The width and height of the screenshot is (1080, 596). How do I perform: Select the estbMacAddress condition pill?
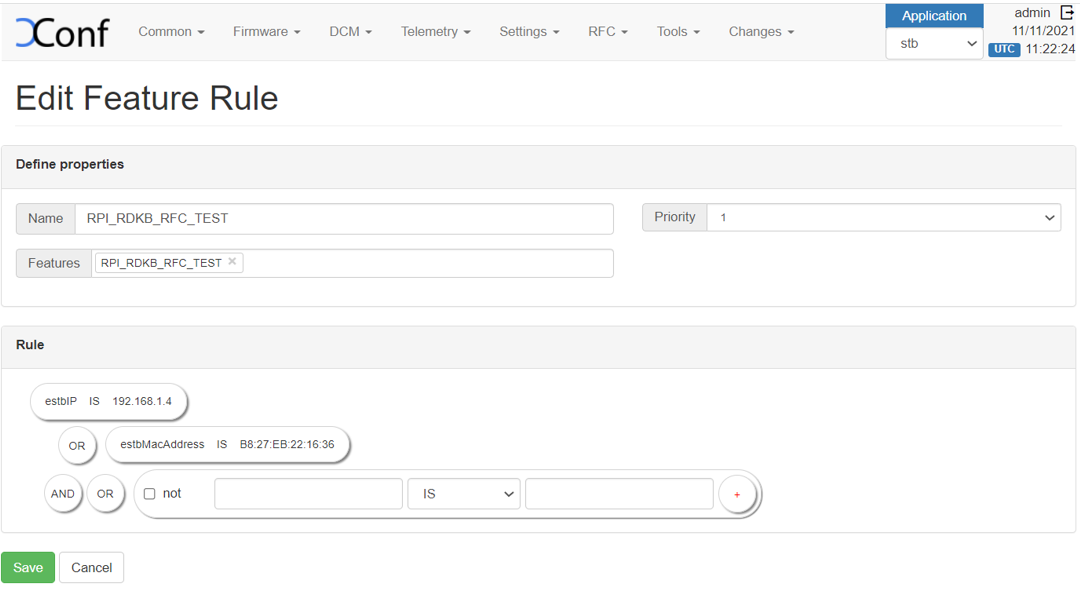click(x=227, y=445)
